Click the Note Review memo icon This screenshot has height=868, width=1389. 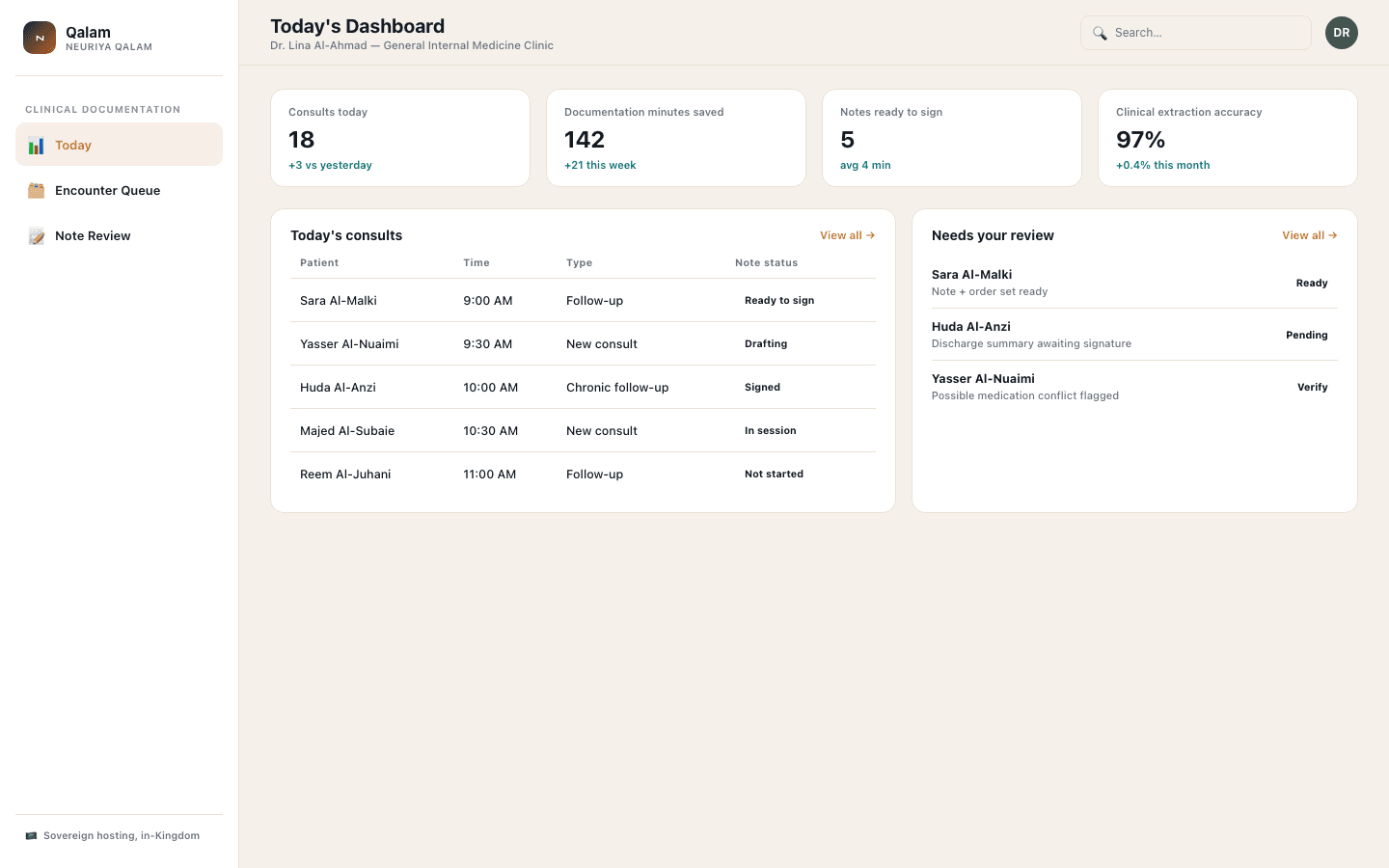pos(37,236)
